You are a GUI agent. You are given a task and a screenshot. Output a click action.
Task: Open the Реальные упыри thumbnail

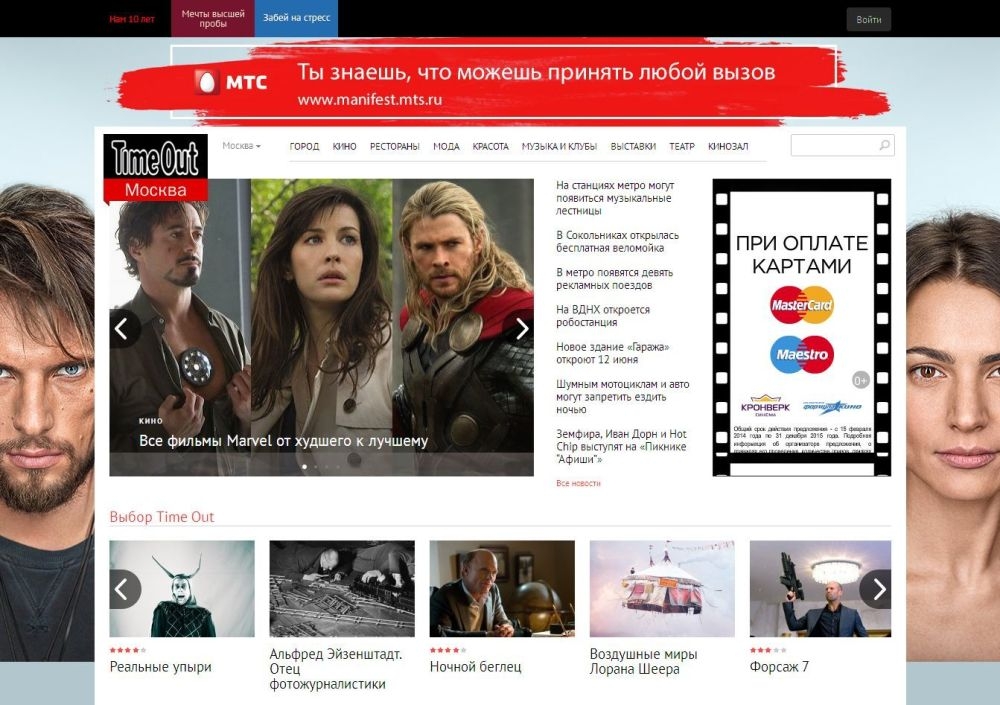pos(182,589)
